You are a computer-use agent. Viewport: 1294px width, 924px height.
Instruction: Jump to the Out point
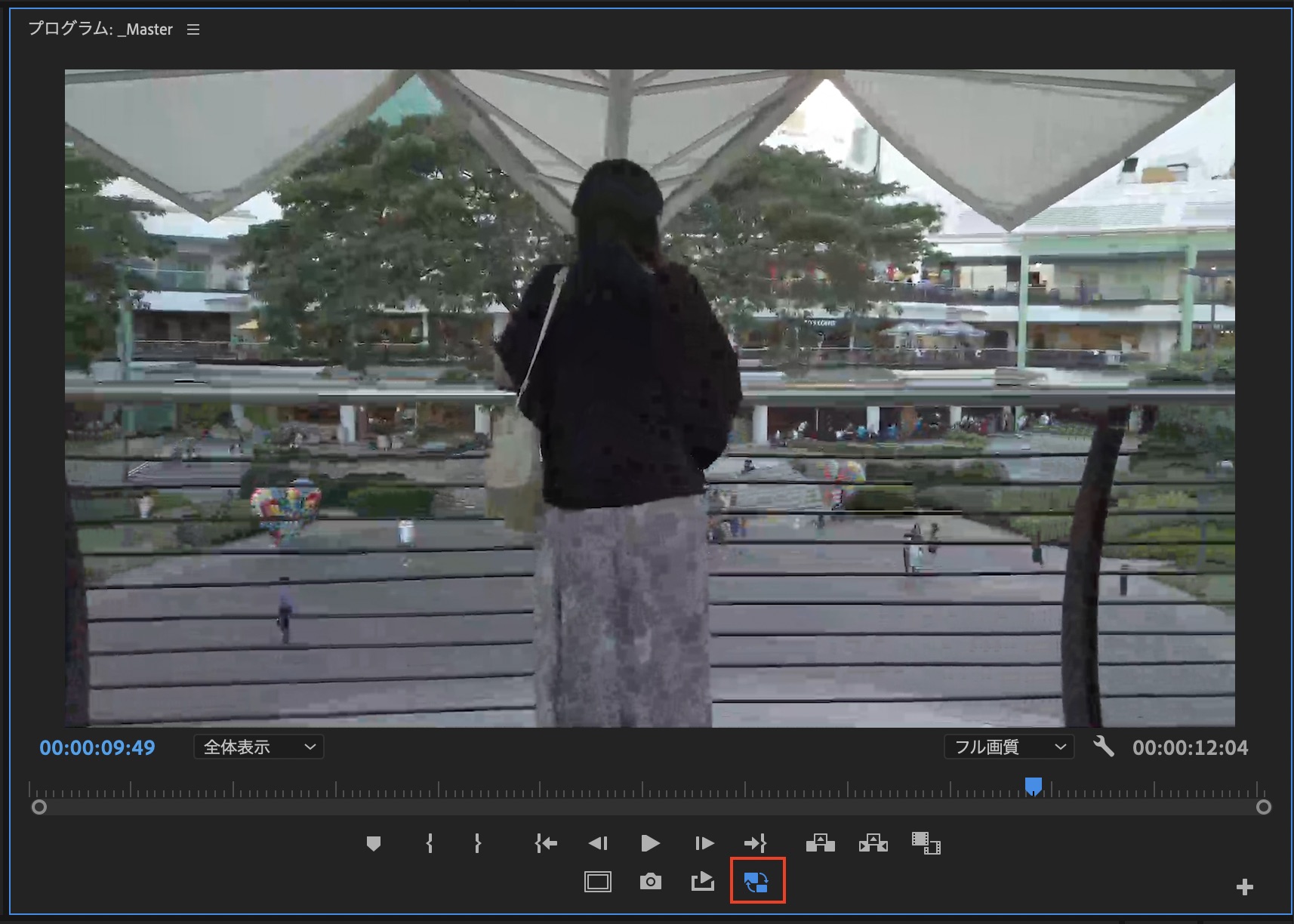click(755, 843)
